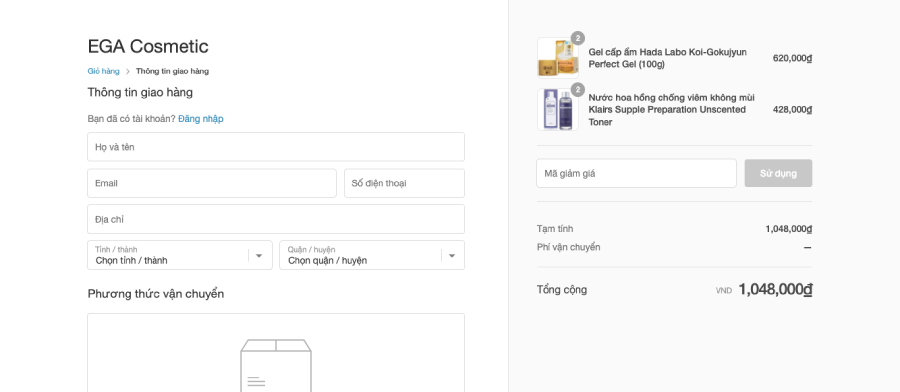This screenshot has height=392, width=900.
Task: Click the Klairs toner product thumbnail
Action: (x=558, y=110)
